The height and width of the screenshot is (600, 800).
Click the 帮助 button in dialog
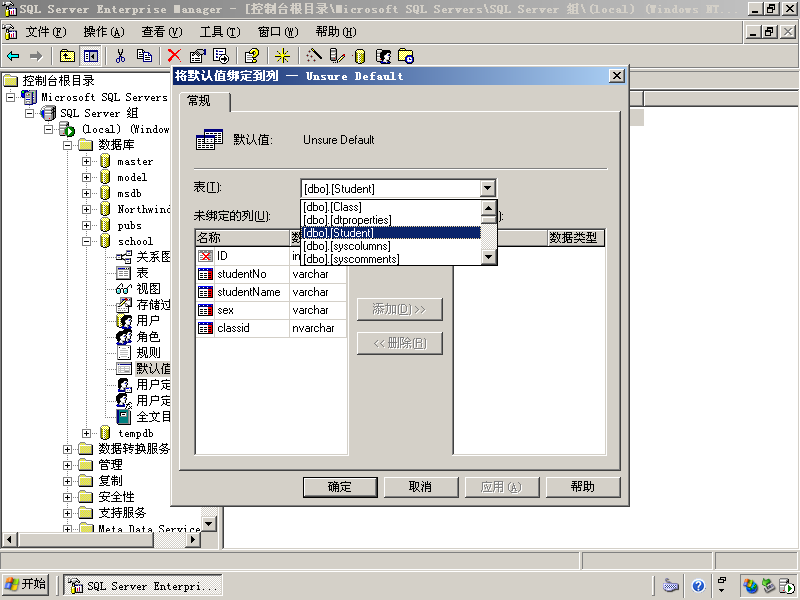[583, 487]
